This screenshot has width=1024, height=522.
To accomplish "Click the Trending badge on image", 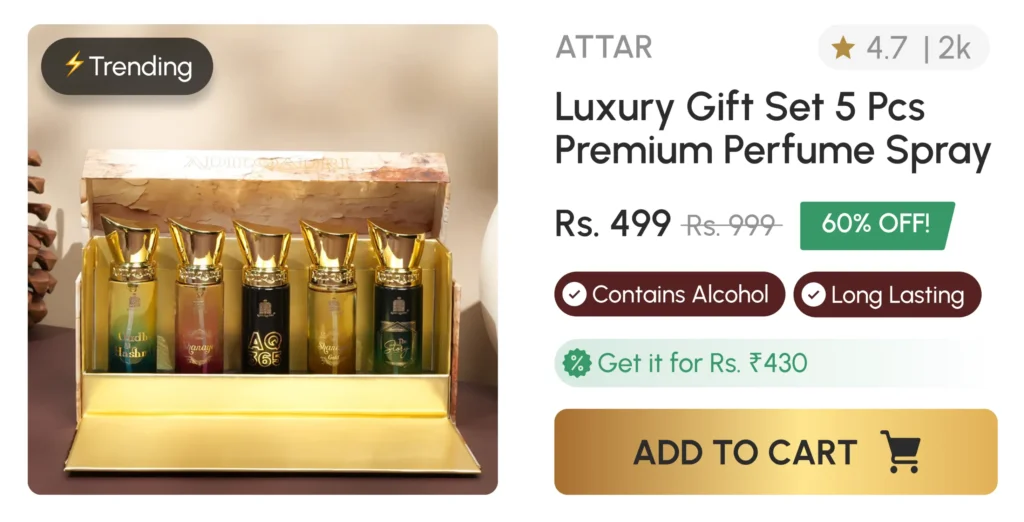I will [x=127, y=66].
